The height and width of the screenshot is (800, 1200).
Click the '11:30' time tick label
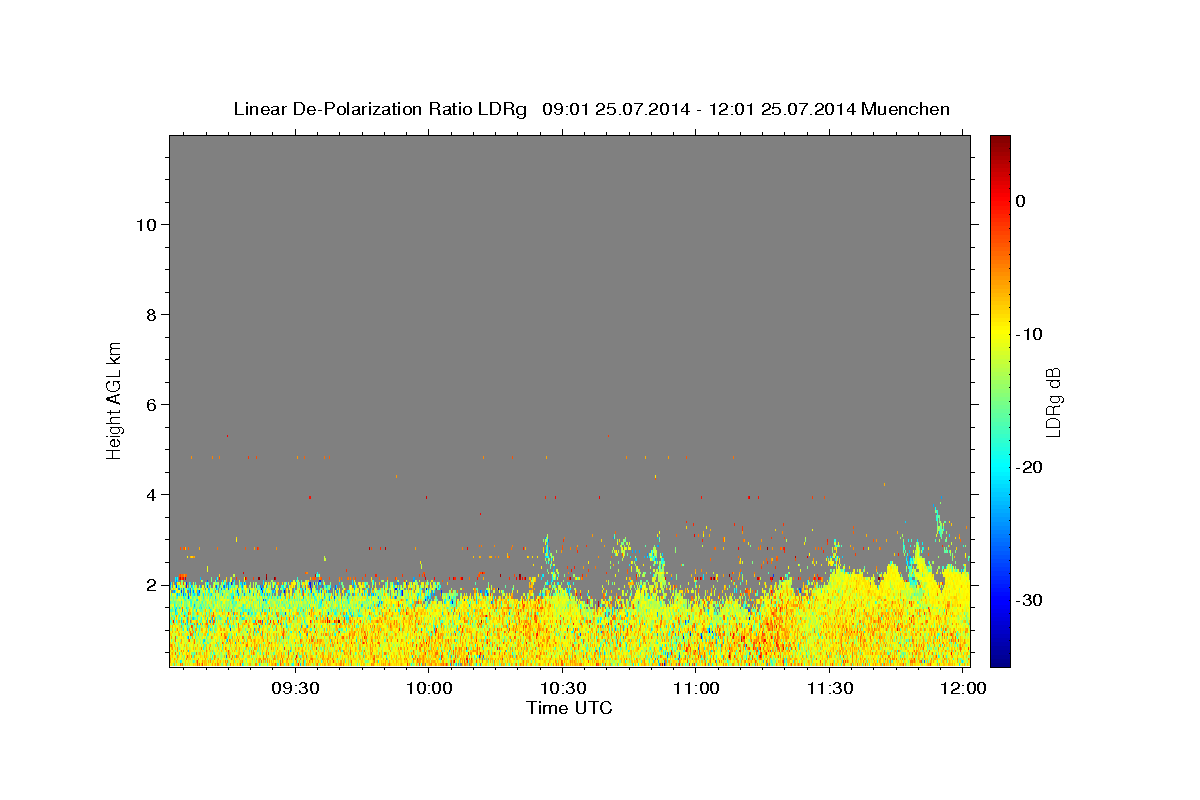click(830, 689)
